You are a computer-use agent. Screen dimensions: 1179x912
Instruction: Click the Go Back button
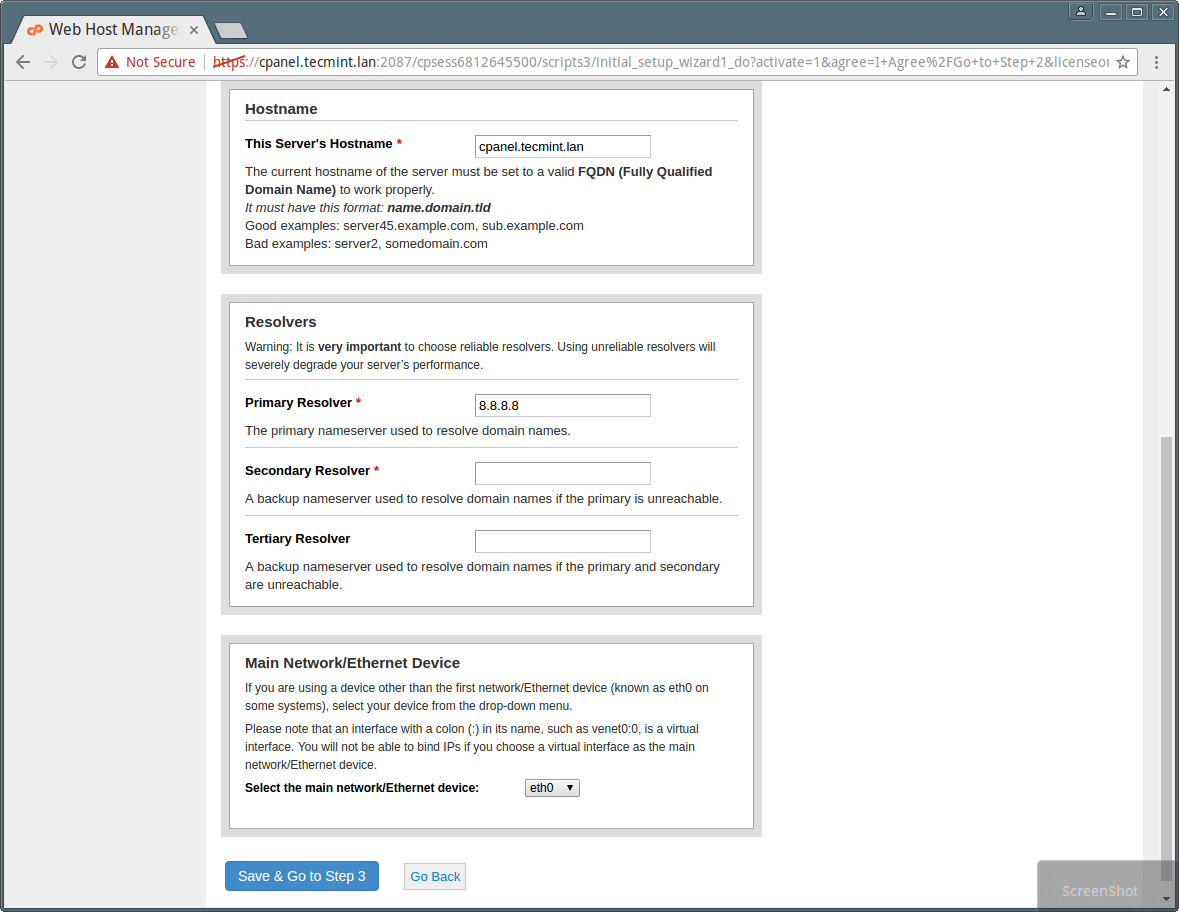tap(435, 877)
